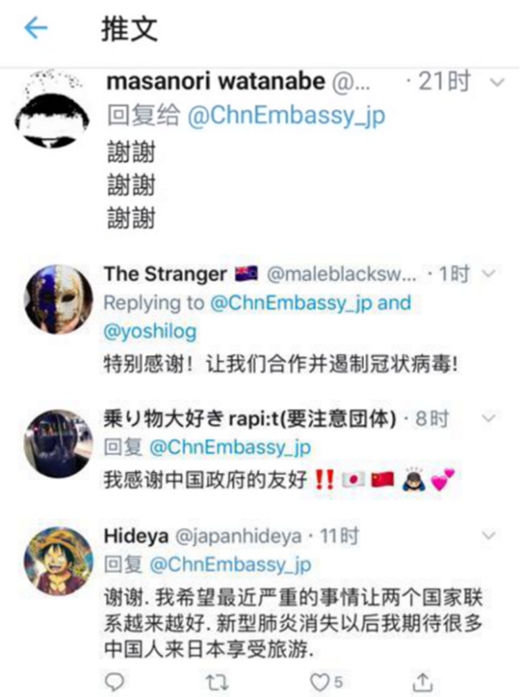Open the @japanhideya handle

238,537
